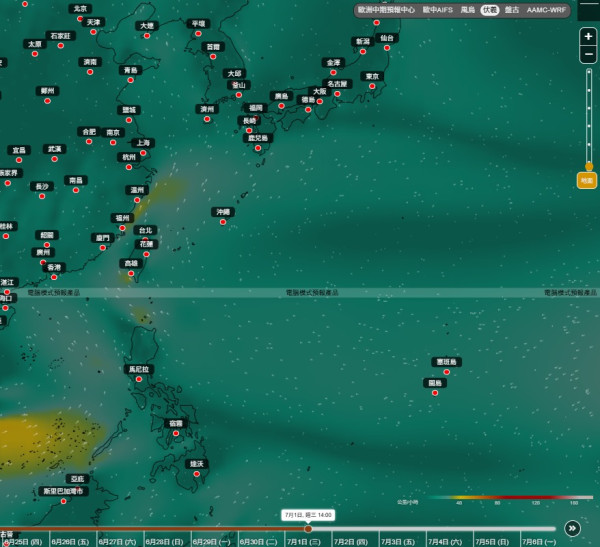Open the 平壤 city marker
Viewport: 600px width, 547px height.
[x=198, y=34]
